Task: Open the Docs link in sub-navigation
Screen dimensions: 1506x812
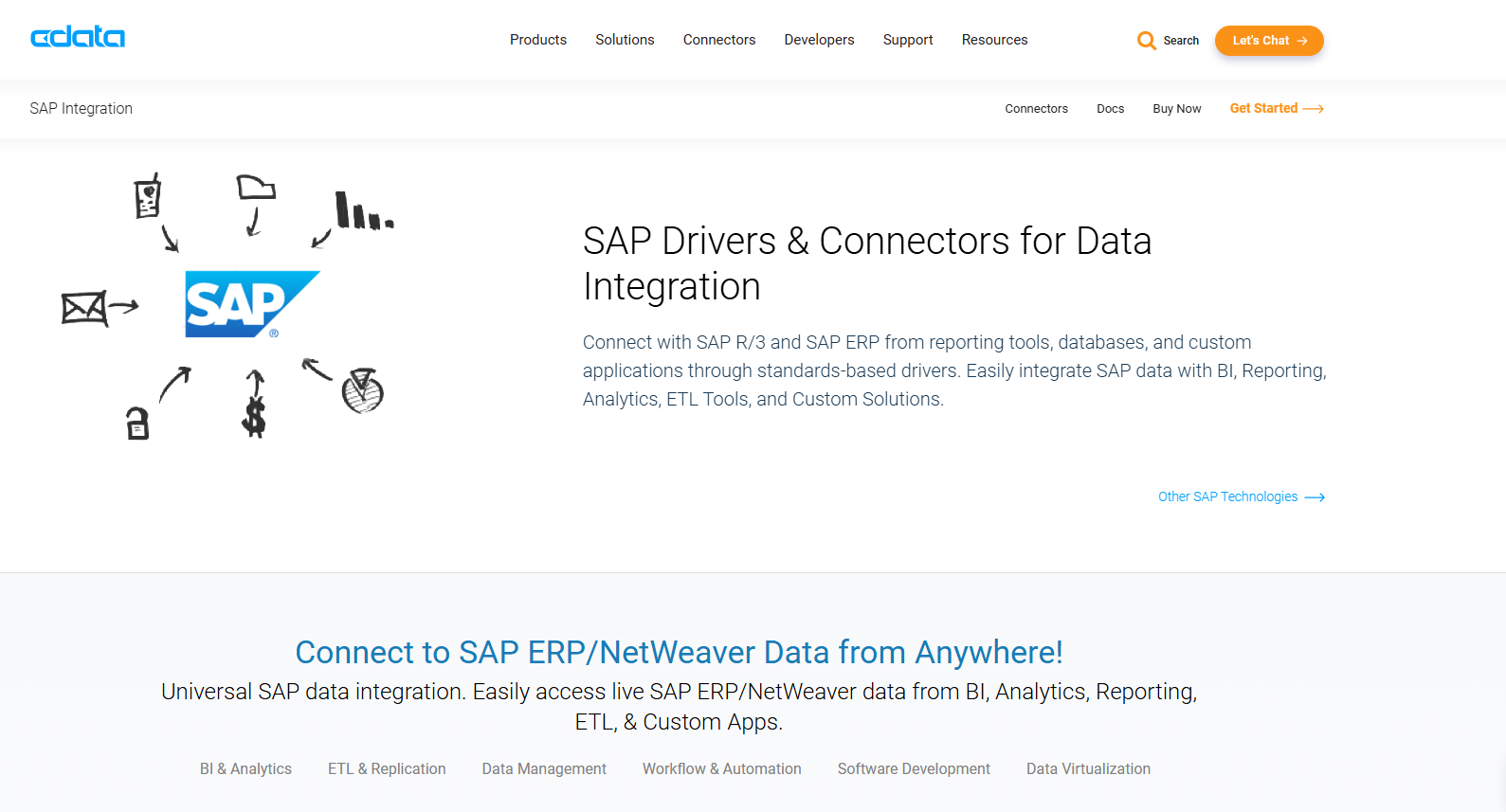Action: (1110, 109)
